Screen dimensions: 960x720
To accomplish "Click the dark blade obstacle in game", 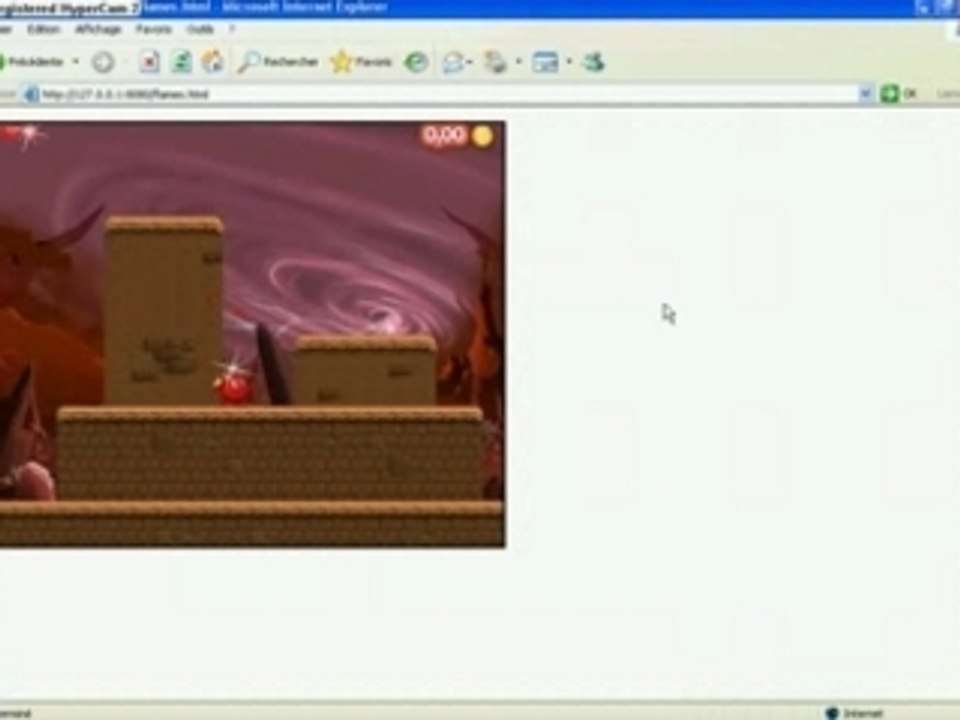I will (273, 365).
